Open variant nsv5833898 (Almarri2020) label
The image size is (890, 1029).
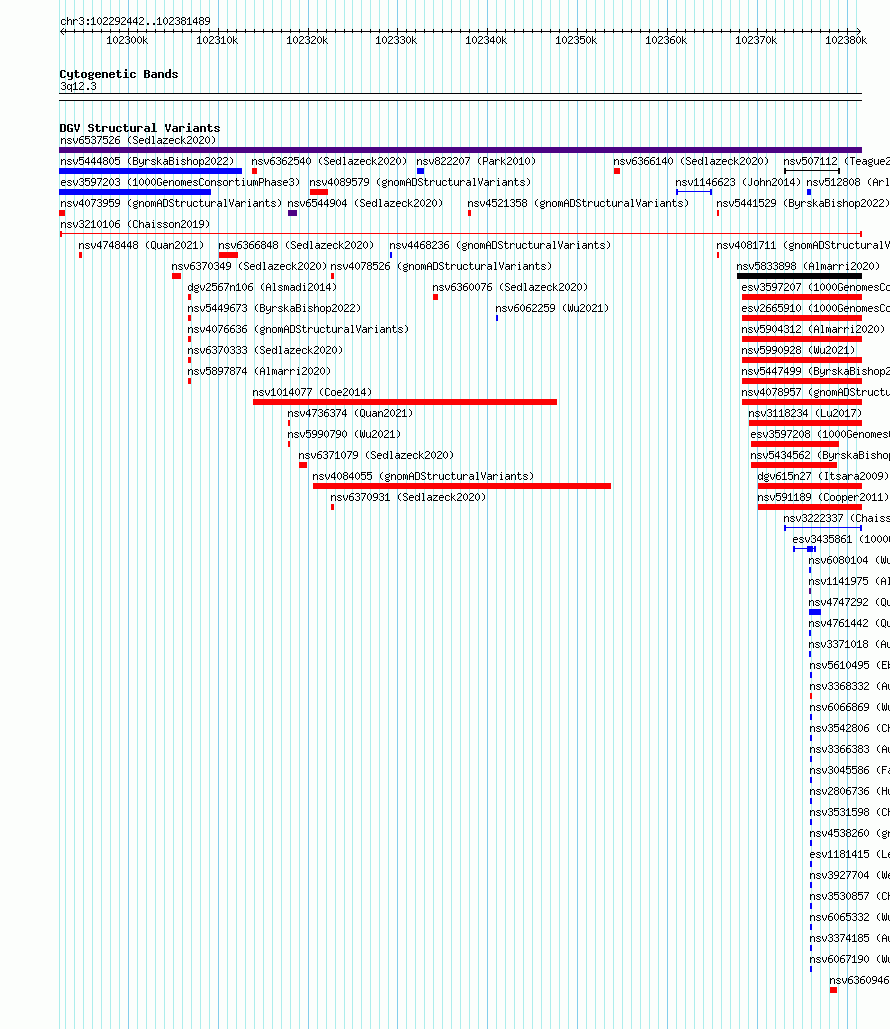[808, 266]
